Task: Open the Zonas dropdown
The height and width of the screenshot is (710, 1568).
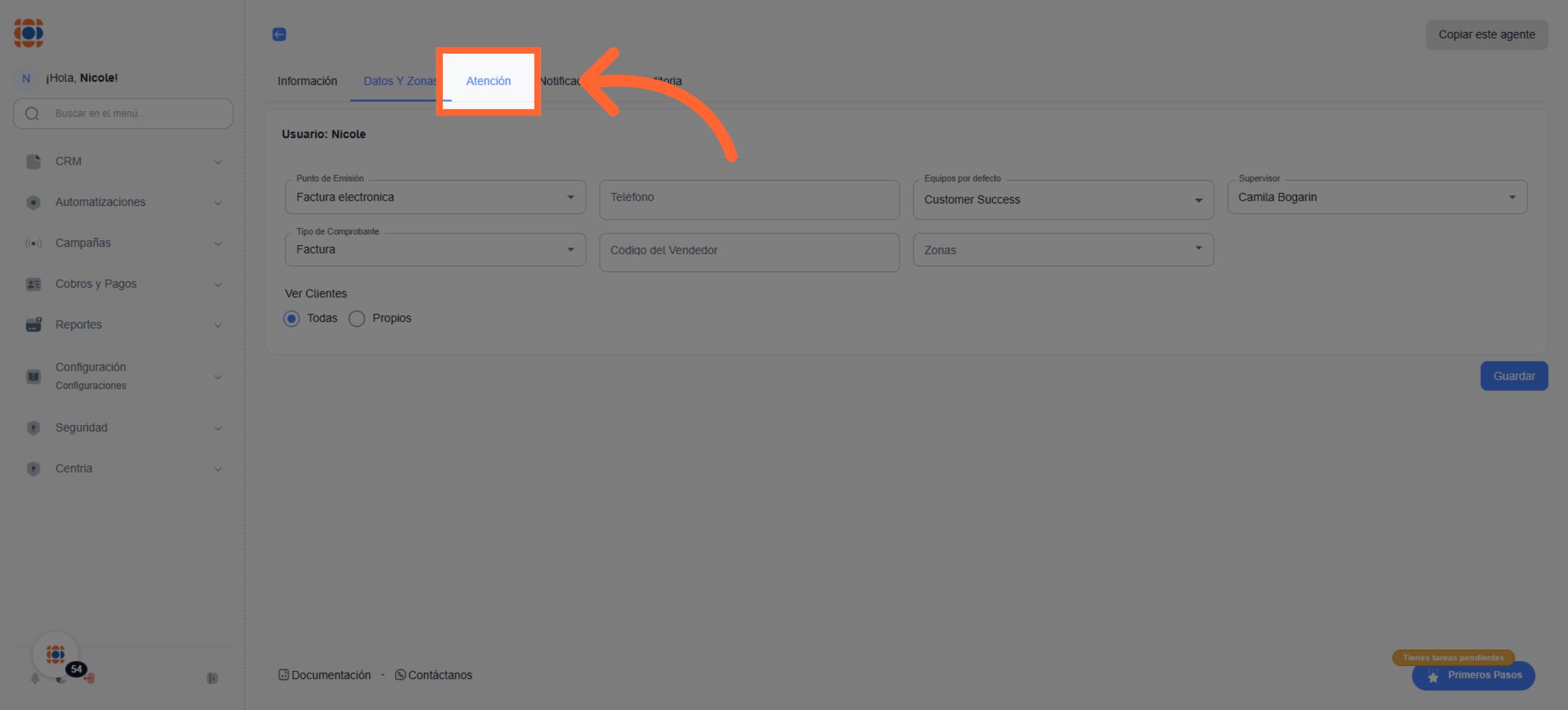Action: [1062, 250]
